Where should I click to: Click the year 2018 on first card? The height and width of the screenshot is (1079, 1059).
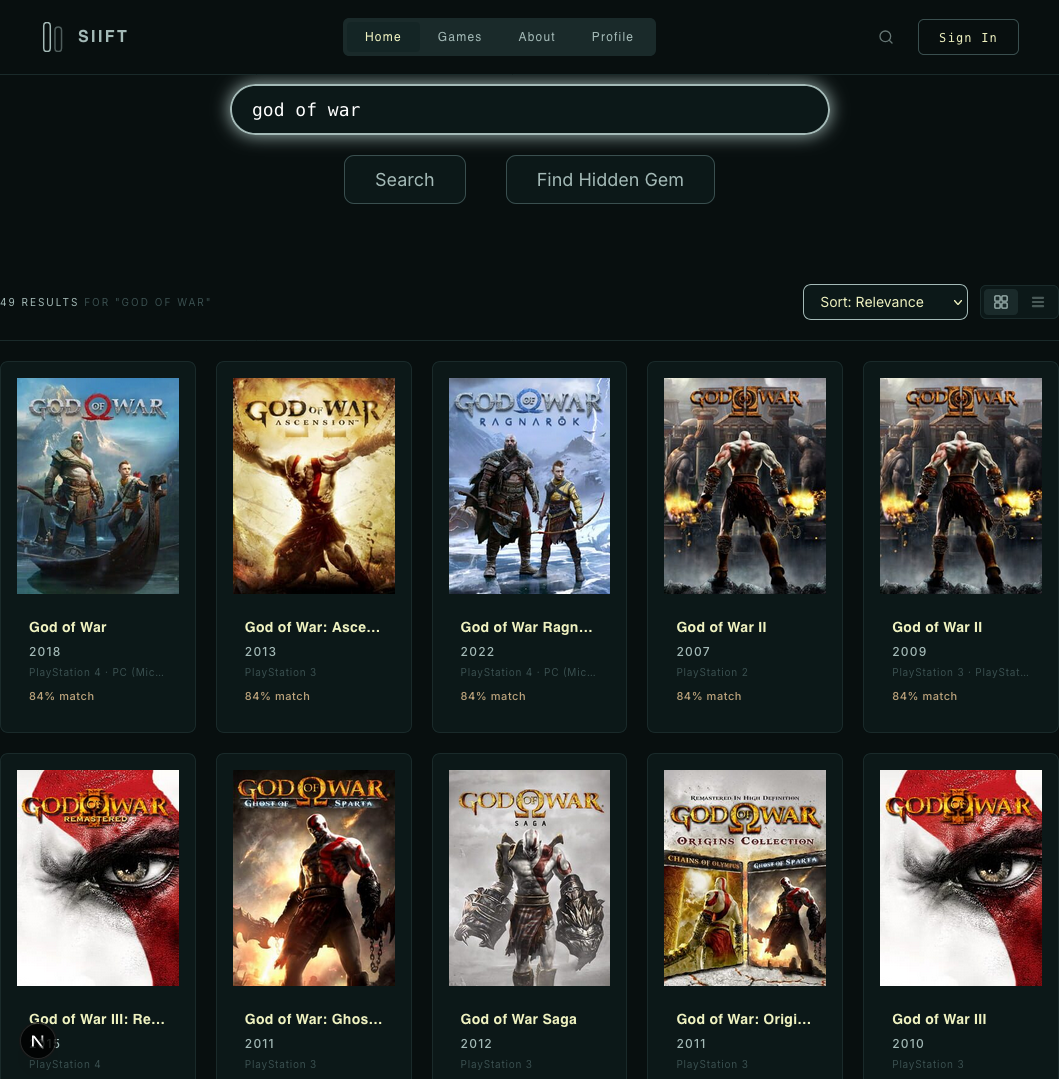pyautogui.click(x=45, y=652)
